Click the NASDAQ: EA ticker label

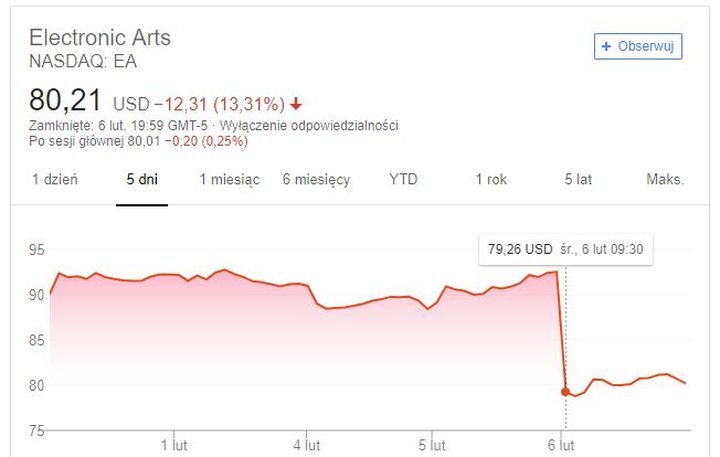[83, 61]
